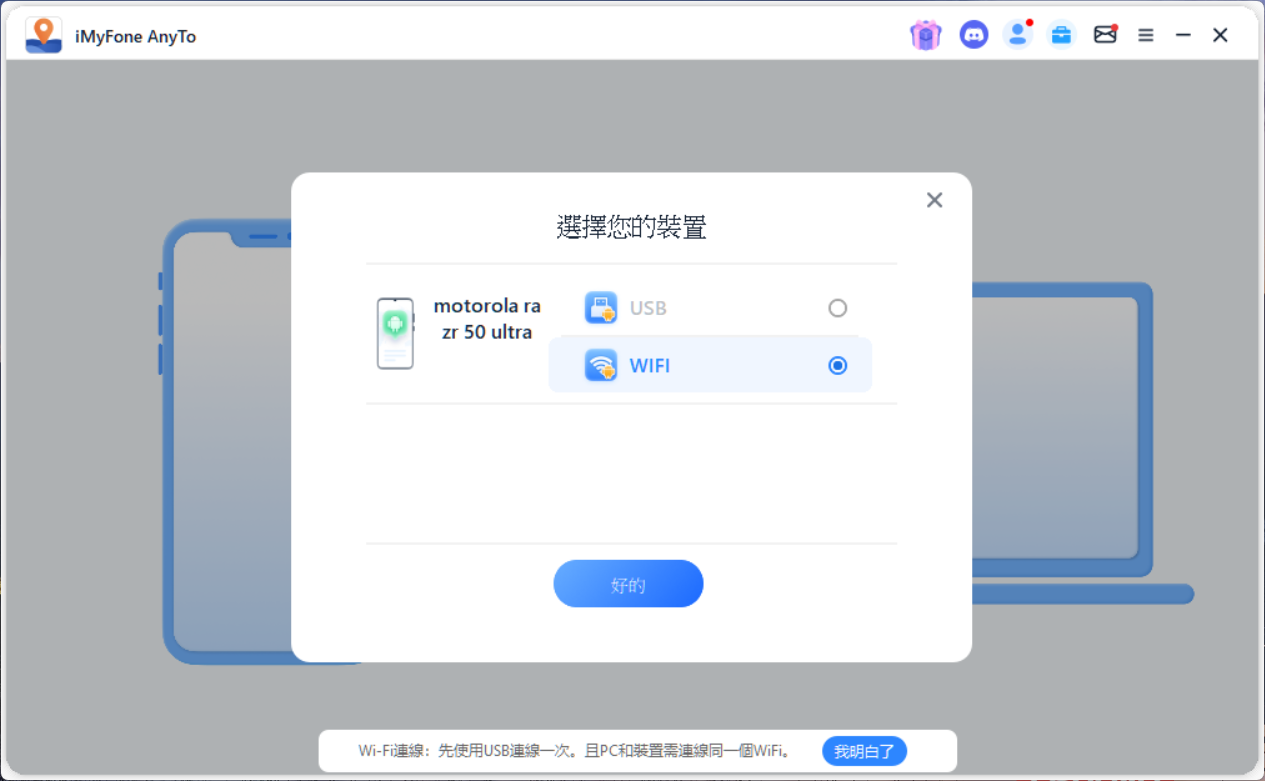The height and width of the screenshot is (781, 1265).
Task: Click the WIFI connection icon
Action: [600, 366]
